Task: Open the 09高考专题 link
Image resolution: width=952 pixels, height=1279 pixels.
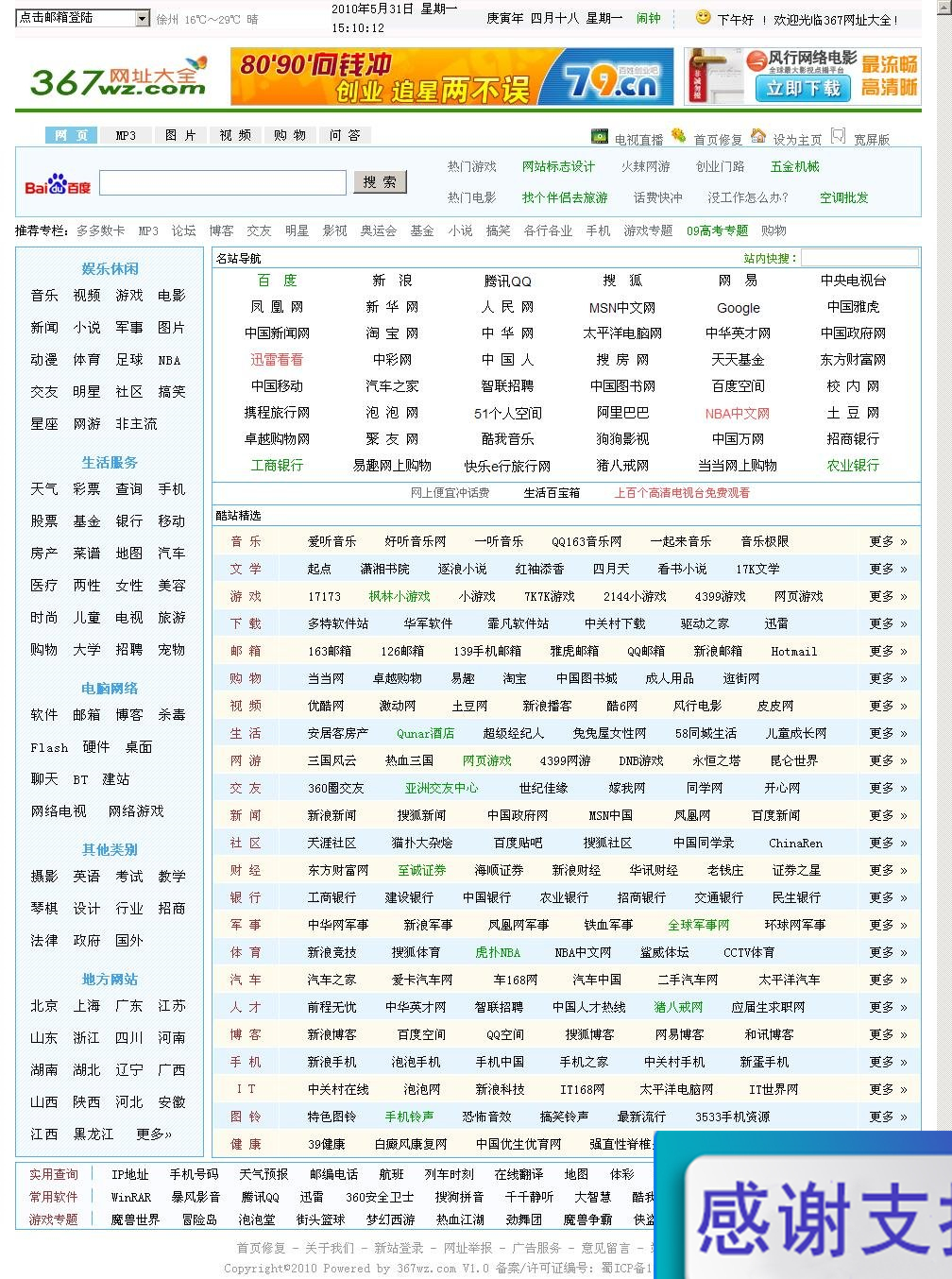Action: point(717,230)
